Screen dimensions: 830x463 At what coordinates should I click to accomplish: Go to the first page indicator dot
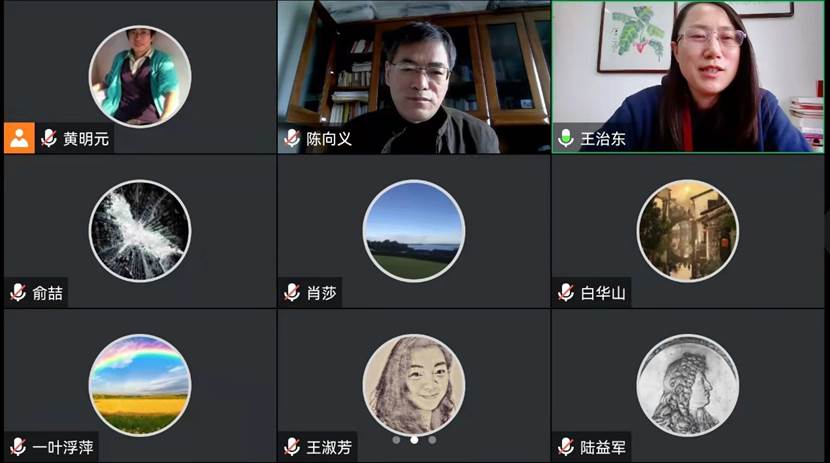(396, 440)
